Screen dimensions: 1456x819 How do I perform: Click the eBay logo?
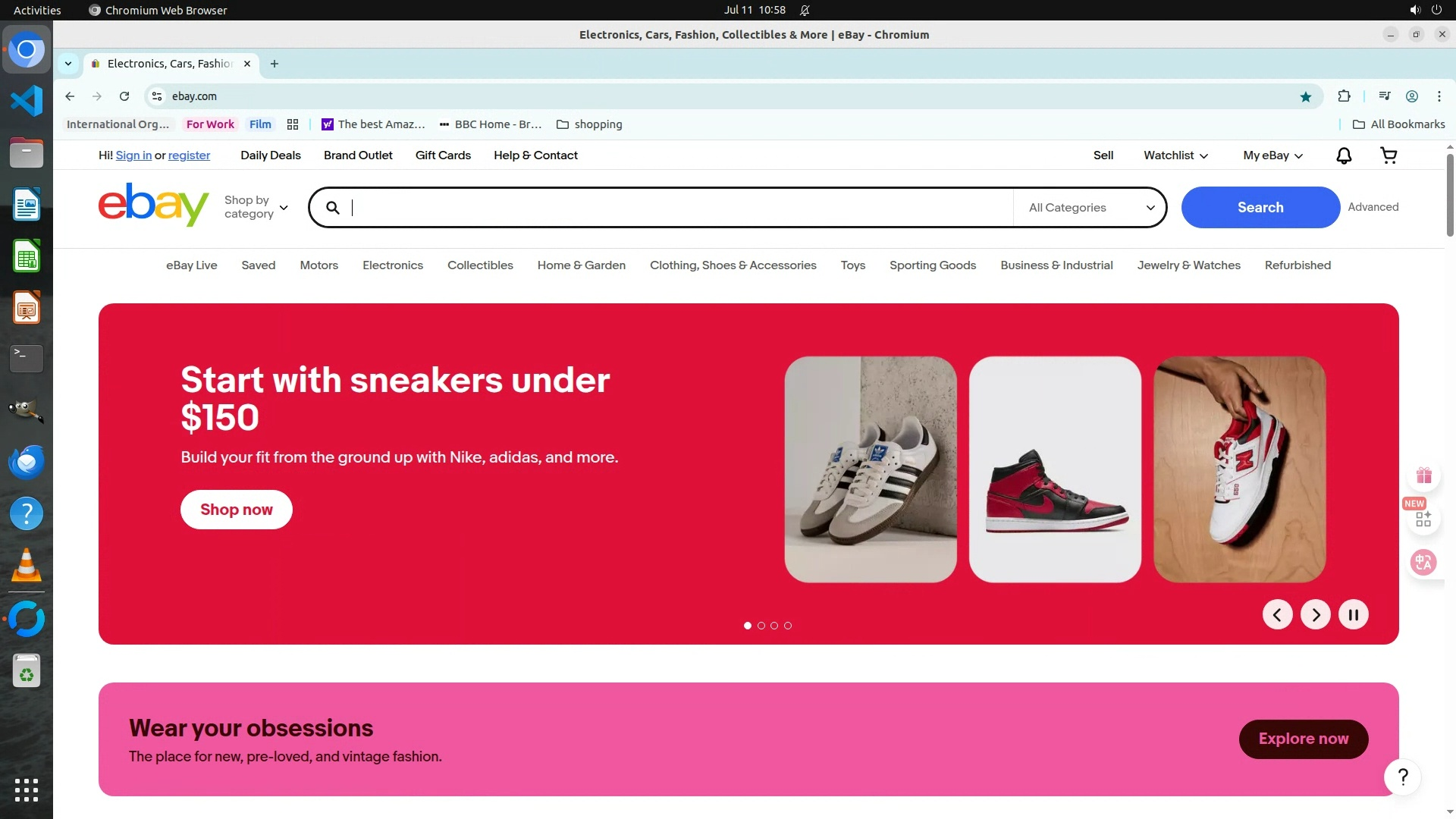[x=153, y=205]
